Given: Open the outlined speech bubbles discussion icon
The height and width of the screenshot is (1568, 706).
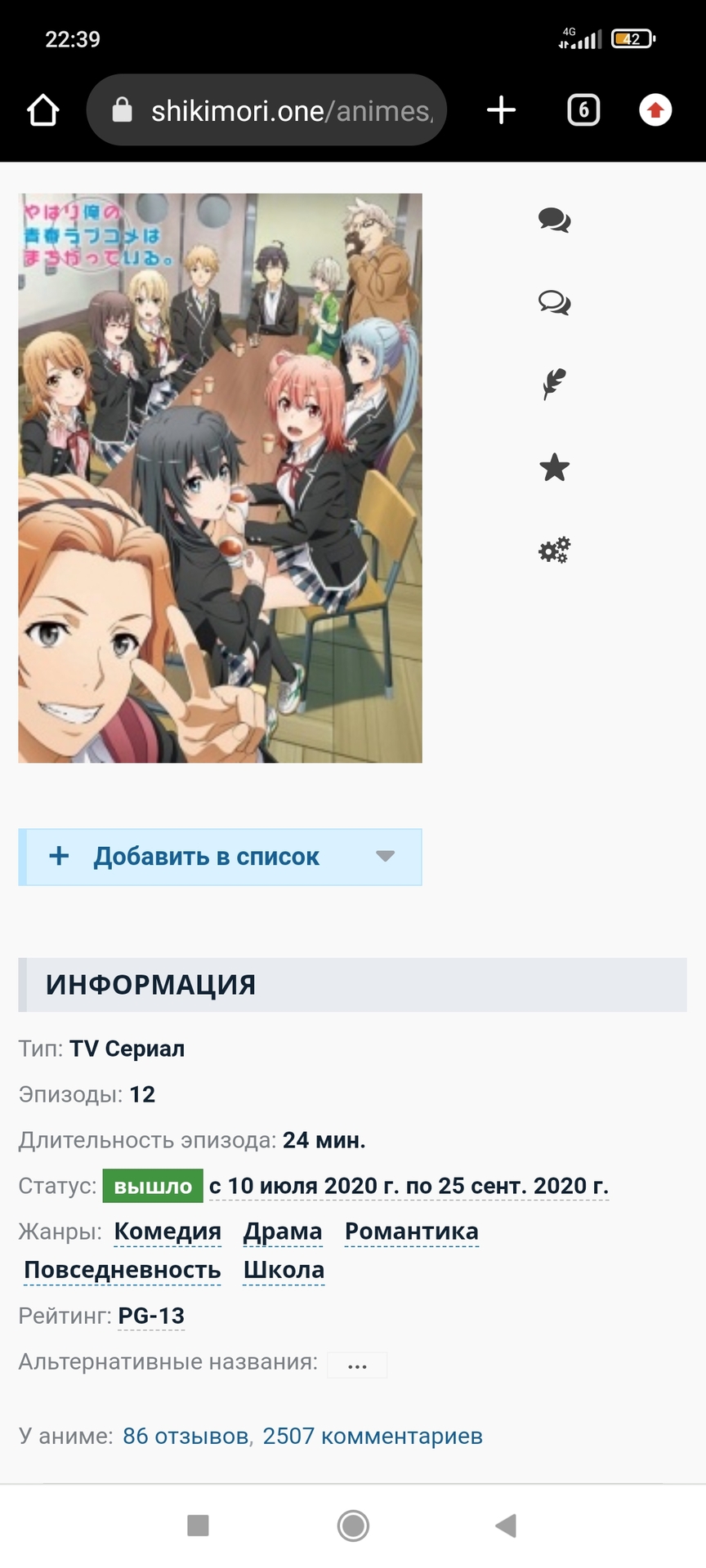Looking at the screenshot, I should 554,303.
